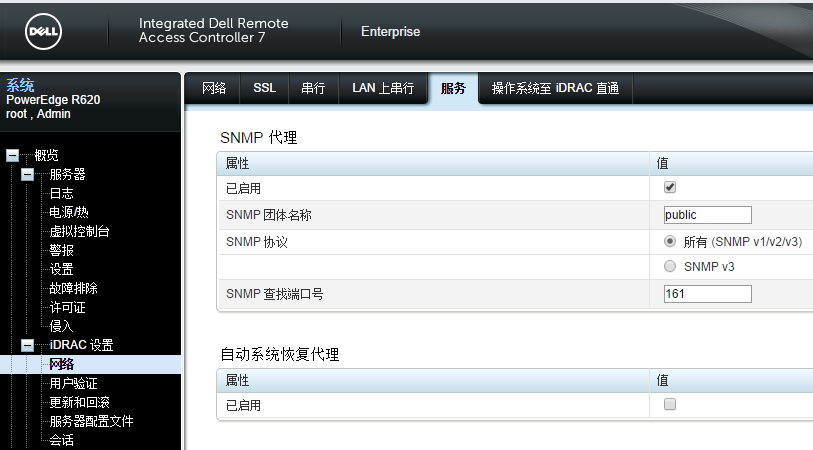Click the SNMP 查找端口号 input field

[x=707, y=294]
